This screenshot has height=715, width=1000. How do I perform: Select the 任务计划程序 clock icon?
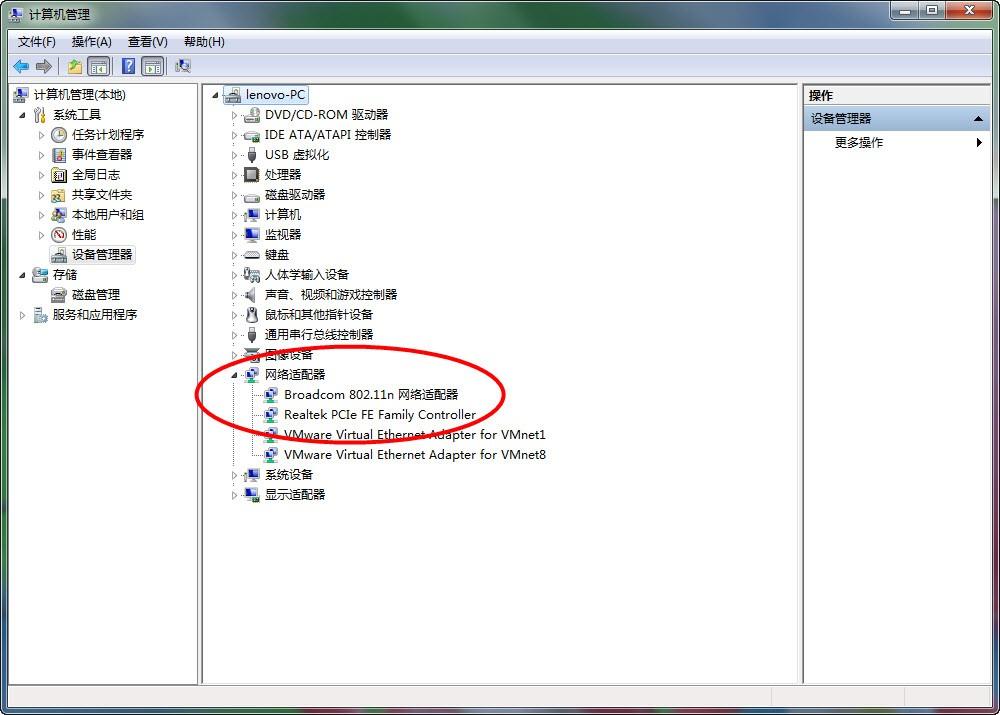[x=59, y=135]
